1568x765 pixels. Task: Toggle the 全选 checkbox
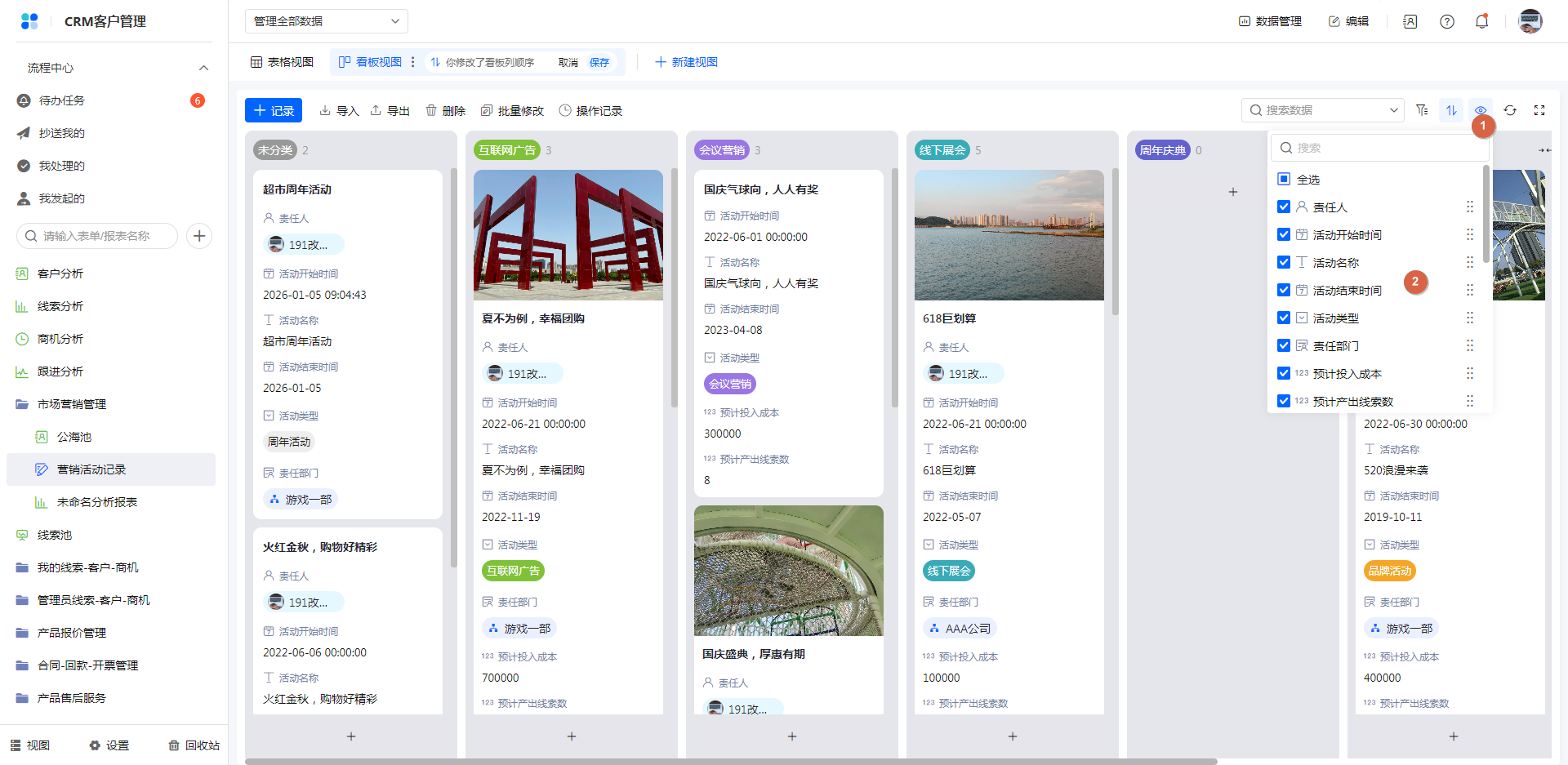click(1284, 180)
